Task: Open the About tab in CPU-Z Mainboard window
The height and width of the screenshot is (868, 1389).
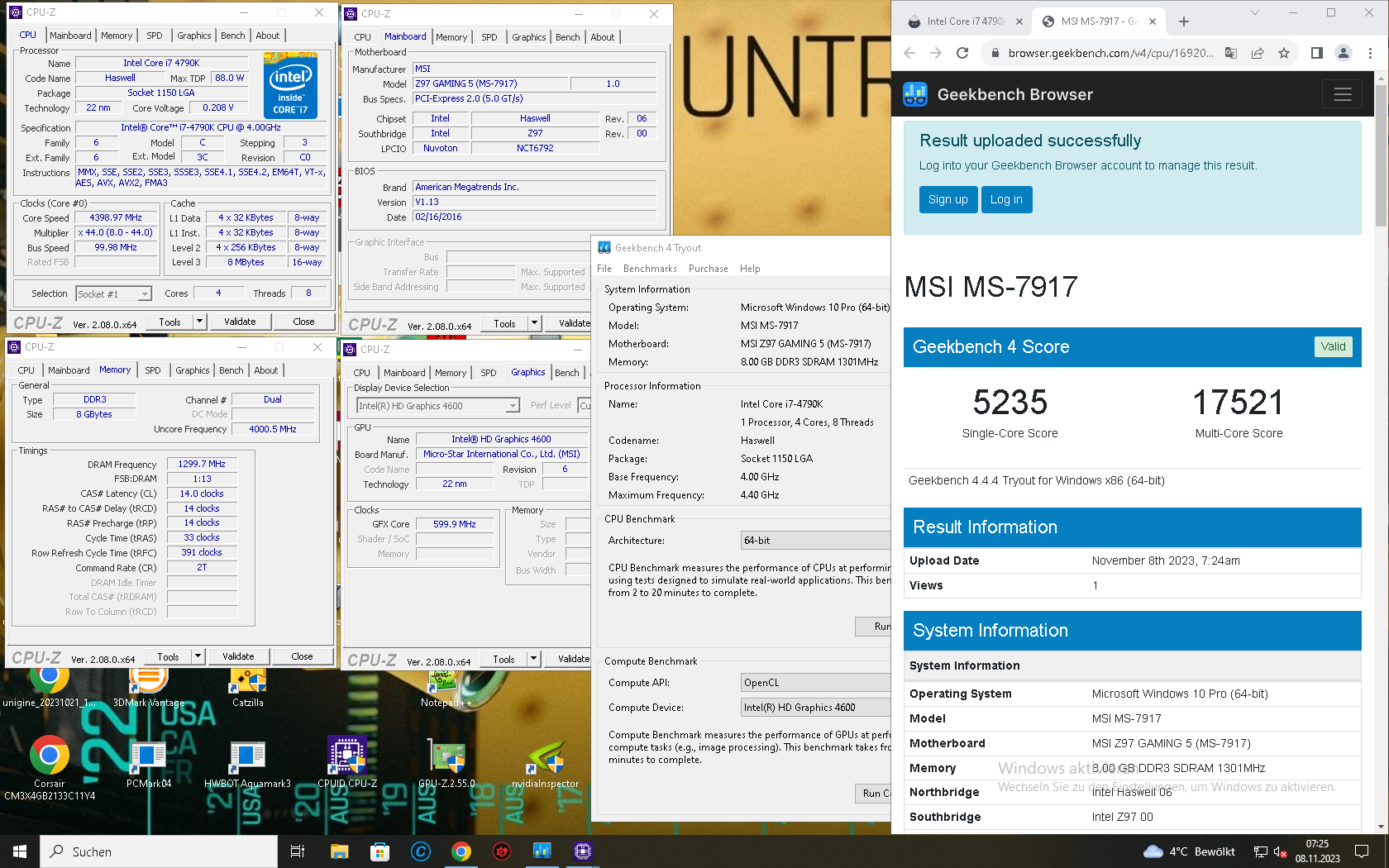Action: click(603, 37)
